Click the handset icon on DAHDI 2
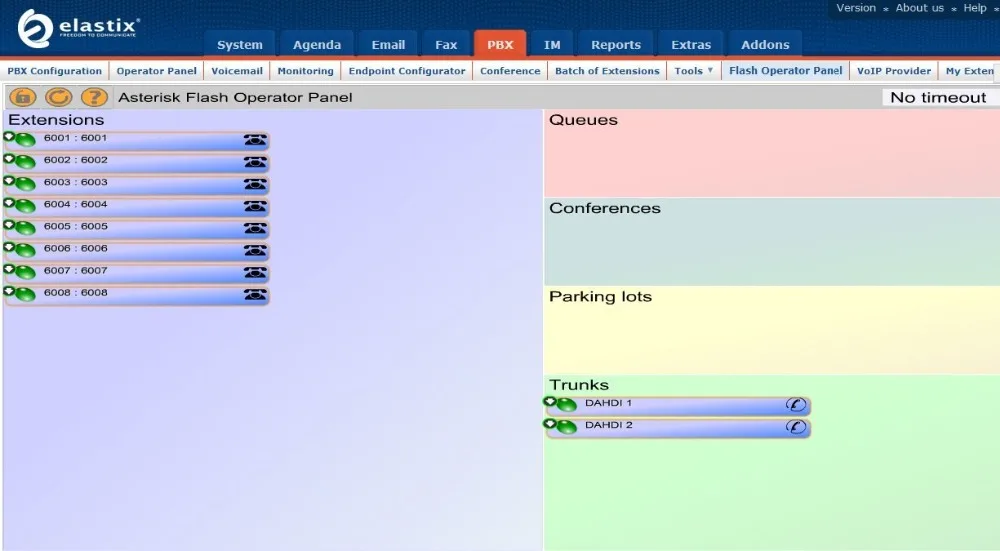Viewport: 1000px width, 551px height. click(x=795, y=427)
